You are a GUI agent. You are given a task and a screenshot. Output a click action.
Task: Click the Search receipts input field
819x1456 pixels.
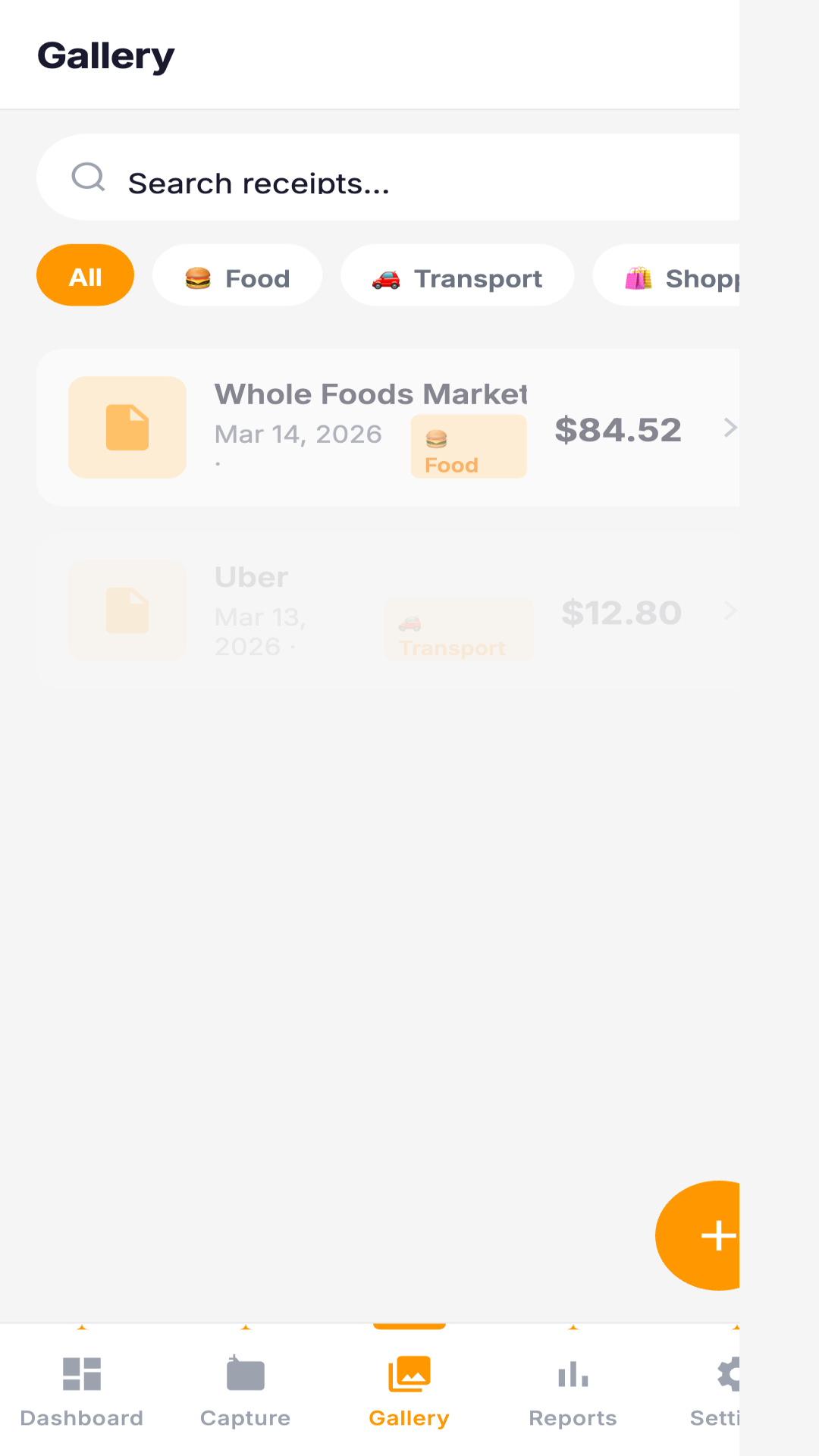[x=425, y=182]
